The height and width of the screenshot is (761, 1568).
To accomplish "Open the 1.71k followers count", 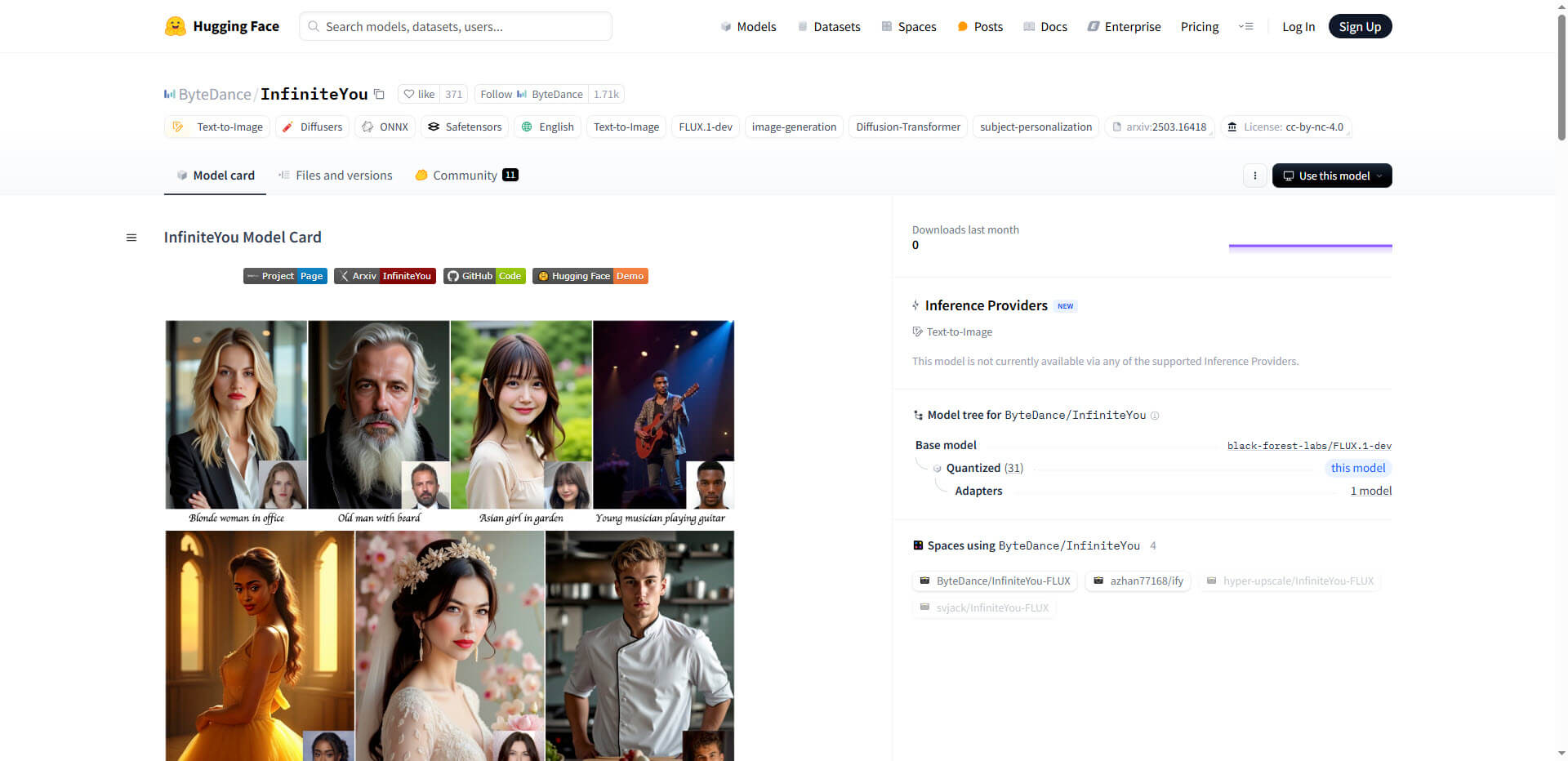I will [606, 94].
